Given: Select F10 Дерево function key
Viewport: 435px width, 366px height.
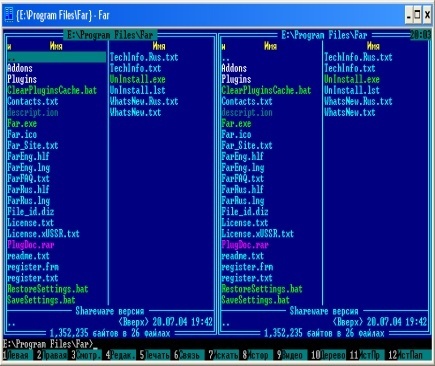Looking at the screenshot, I should 328,355.
